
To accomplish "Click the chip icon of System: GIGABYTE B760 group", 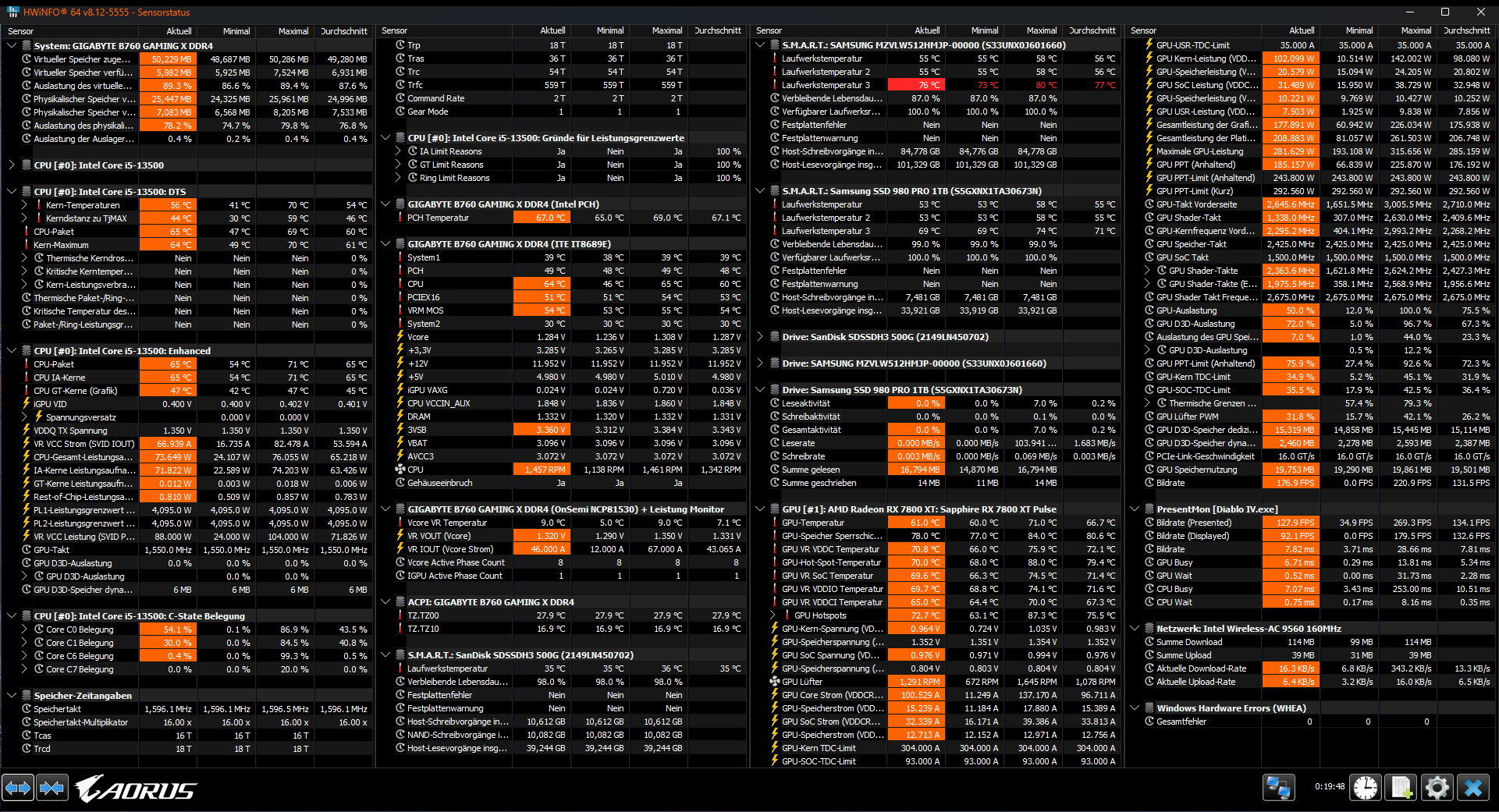I will pyautogui.click(x=27, y=46).
